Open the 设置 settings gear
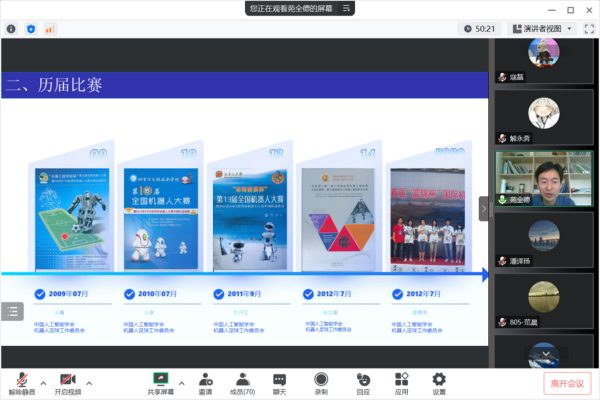This screenshot has height=400, width=600. click(439, 380)
